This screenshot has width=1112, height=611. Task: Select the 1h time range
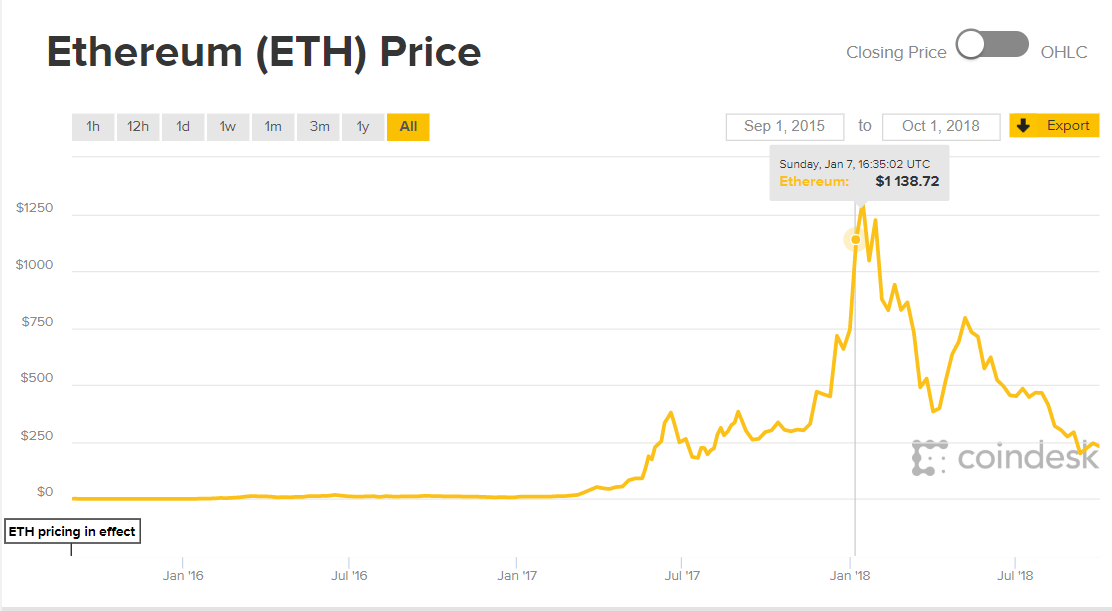coord(93,126)
